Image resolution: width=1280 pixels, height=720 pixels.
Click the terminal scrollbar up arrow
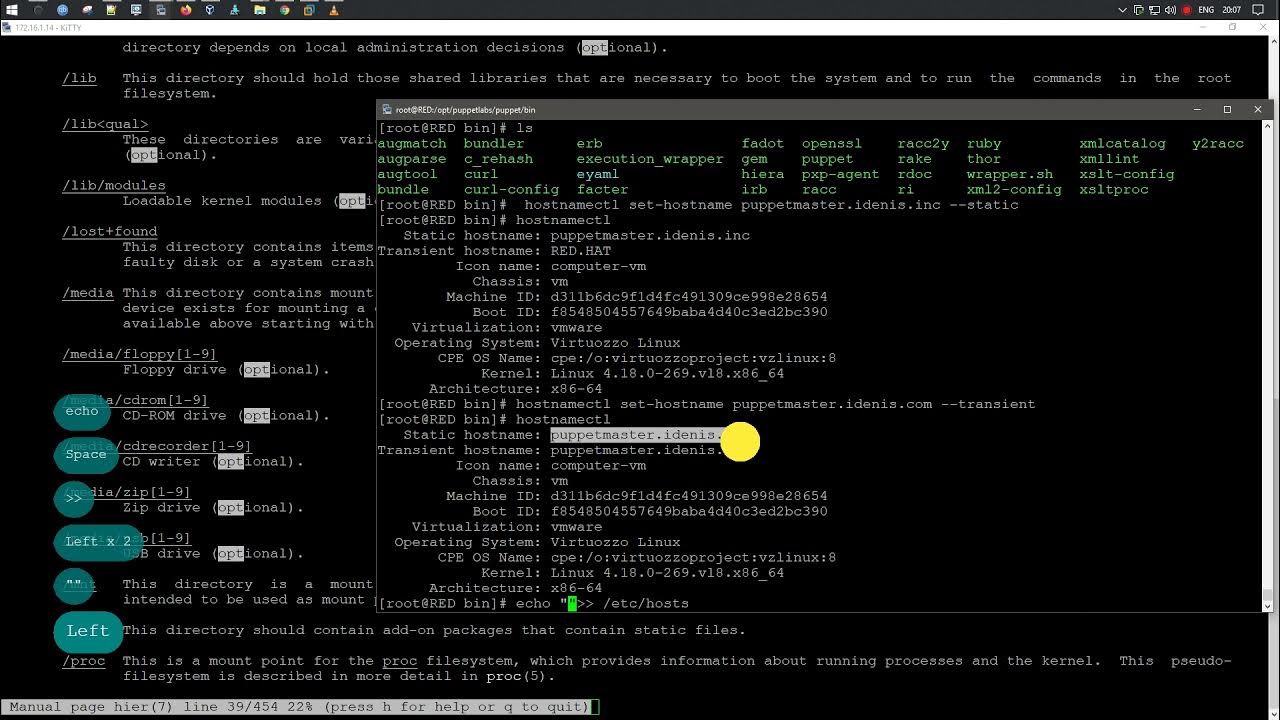pos(1267,126)
